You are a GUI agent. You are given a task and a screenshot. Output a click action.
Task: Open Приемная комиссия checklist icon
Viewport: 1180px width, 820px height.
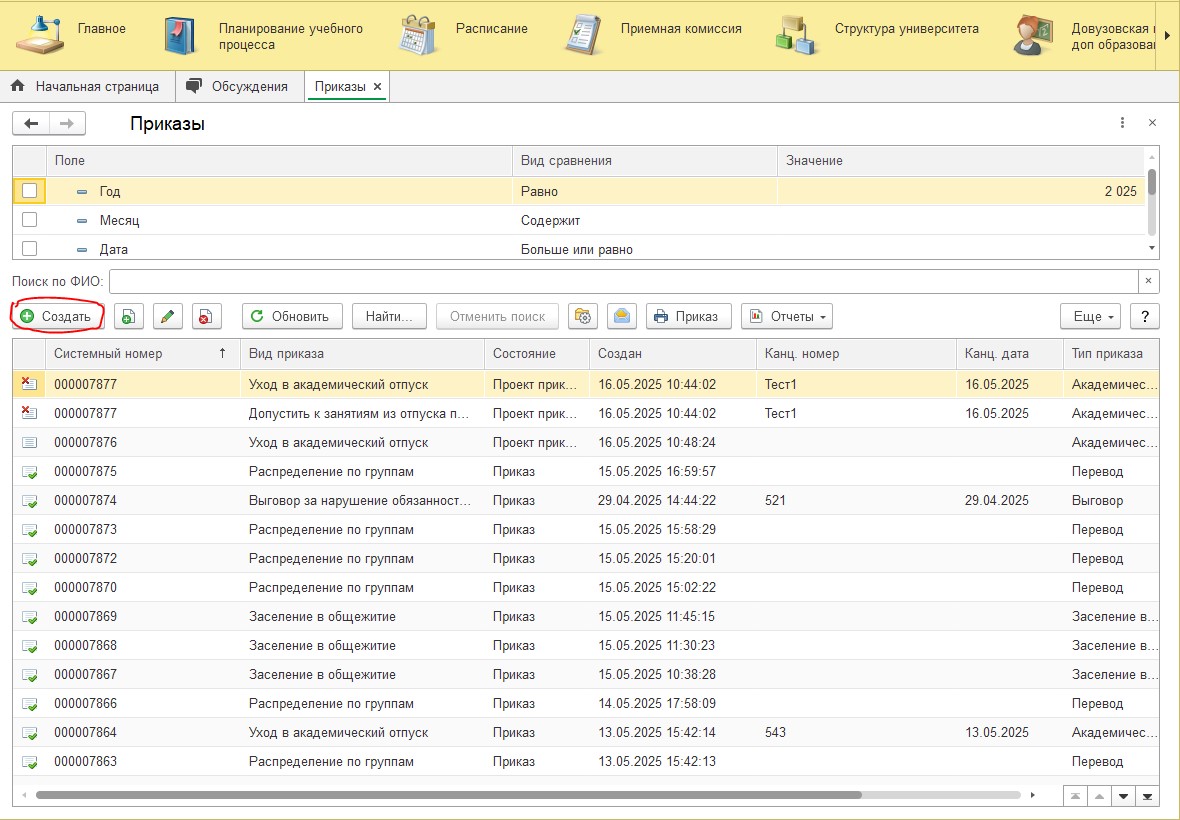coord(582,35)
